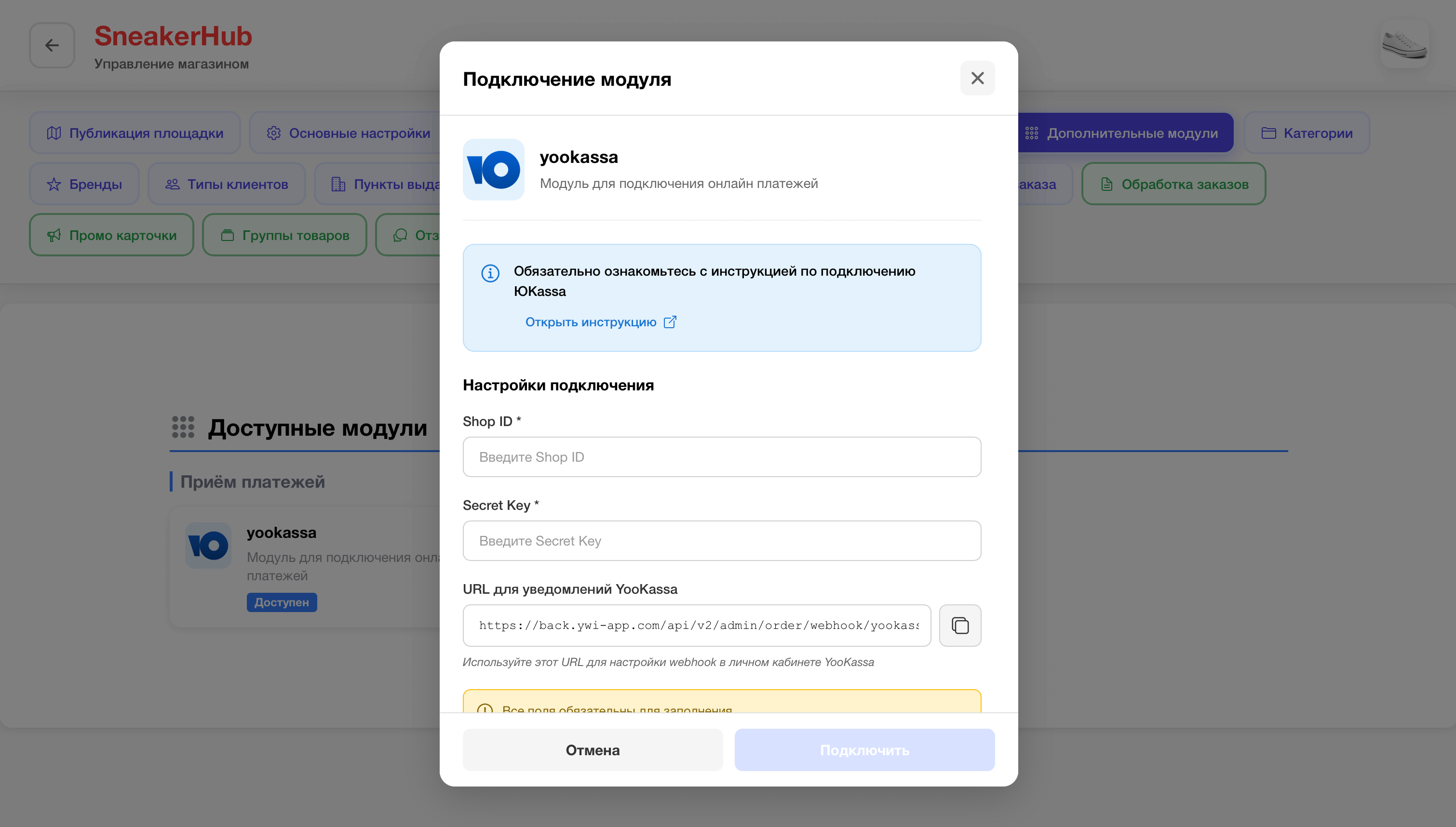This screenshot has width=1456, height=827.
Task: Copy the YooKassa webhook URL
Action: click(x=959, y=626)
